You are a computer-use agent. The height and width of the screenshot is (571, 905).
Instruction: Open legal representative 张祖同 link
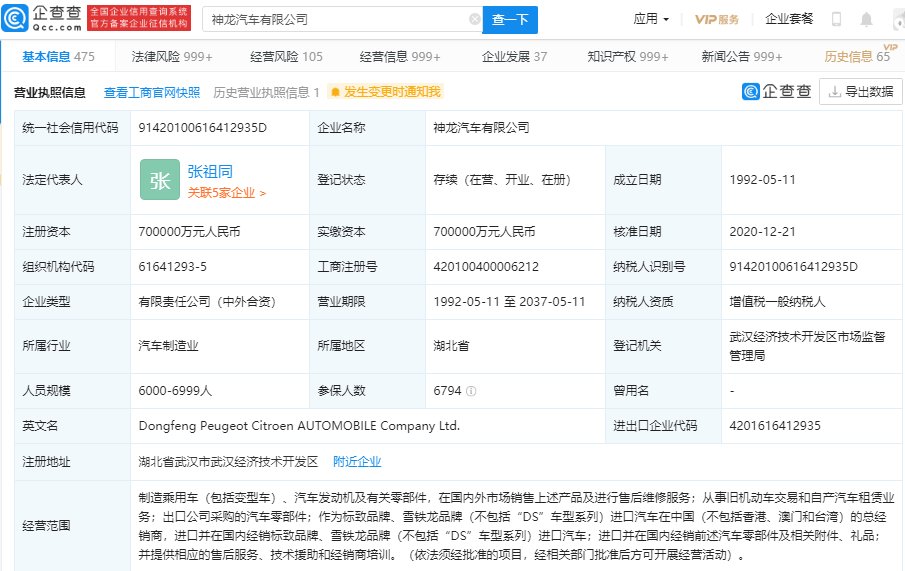210,171
